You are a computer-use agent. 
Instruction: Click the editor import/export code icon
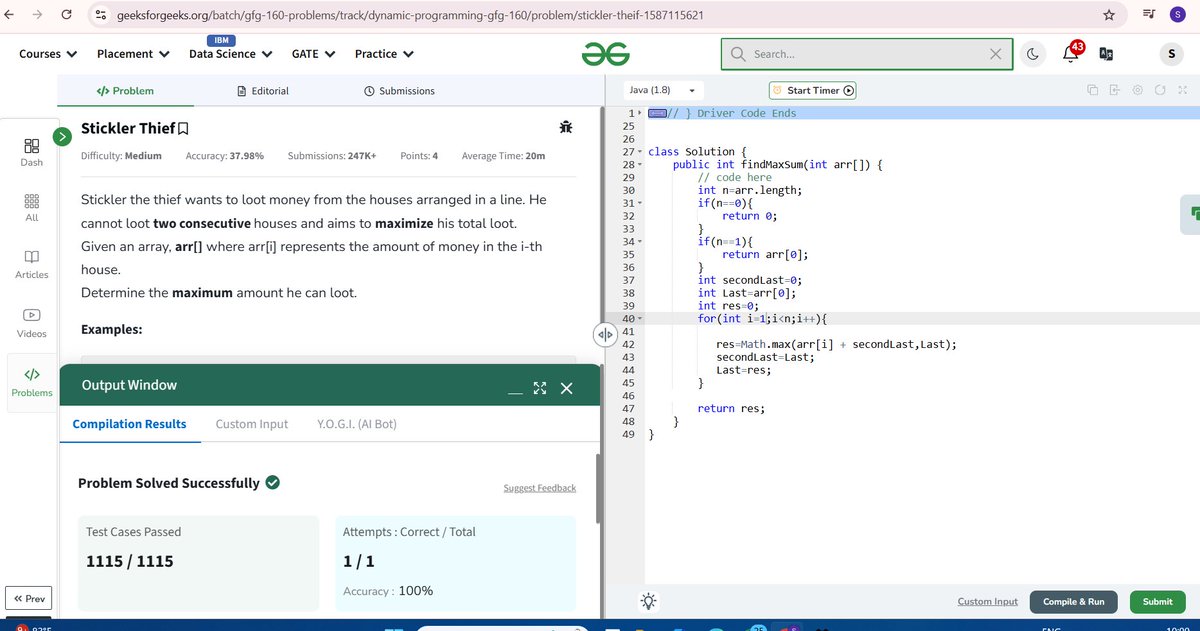[1115, 90]
